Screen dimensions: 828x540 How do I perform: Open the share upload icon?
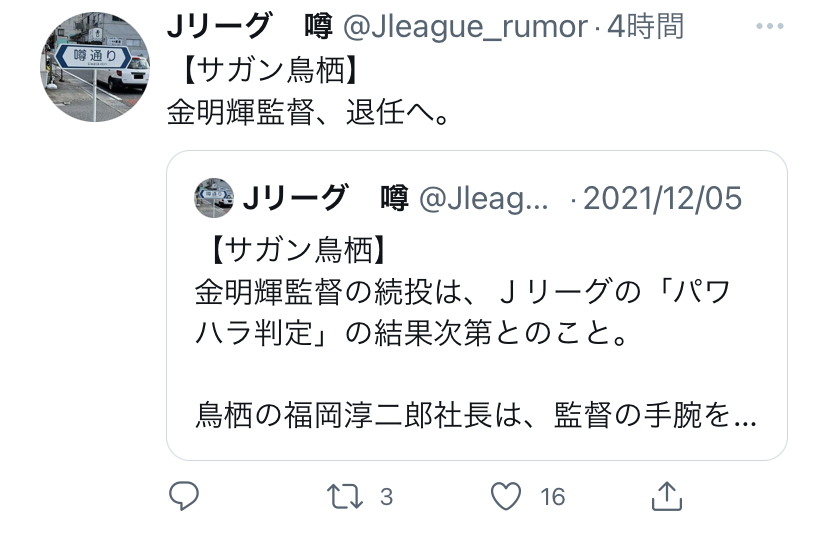[x=666, y=496]
